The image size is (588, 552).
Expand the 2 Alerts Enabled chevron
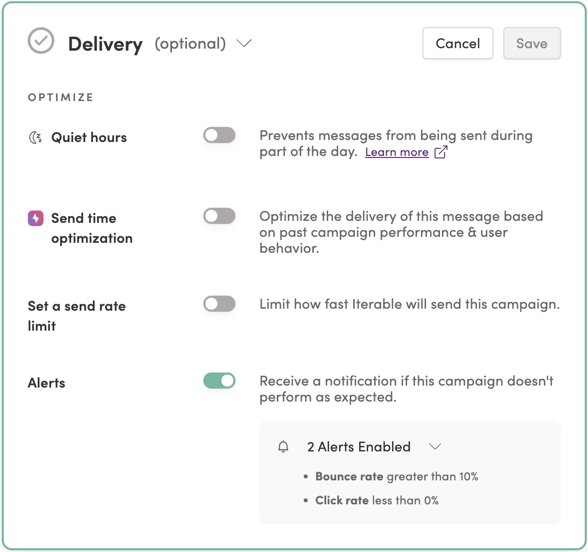(x=435, y=447)
